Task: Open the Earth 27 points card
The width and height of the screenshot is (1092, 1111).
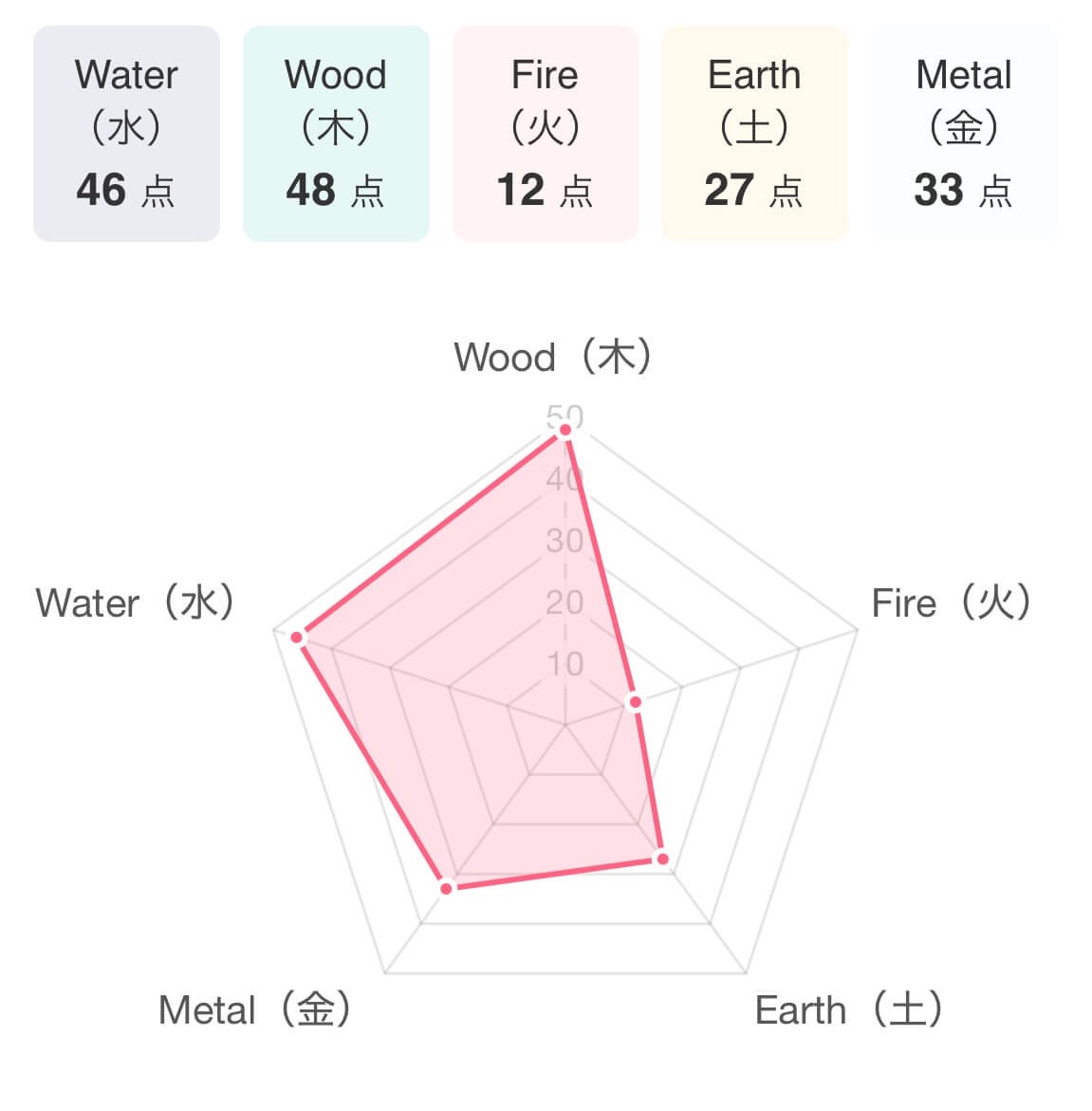Action: (x=754, y=134)
